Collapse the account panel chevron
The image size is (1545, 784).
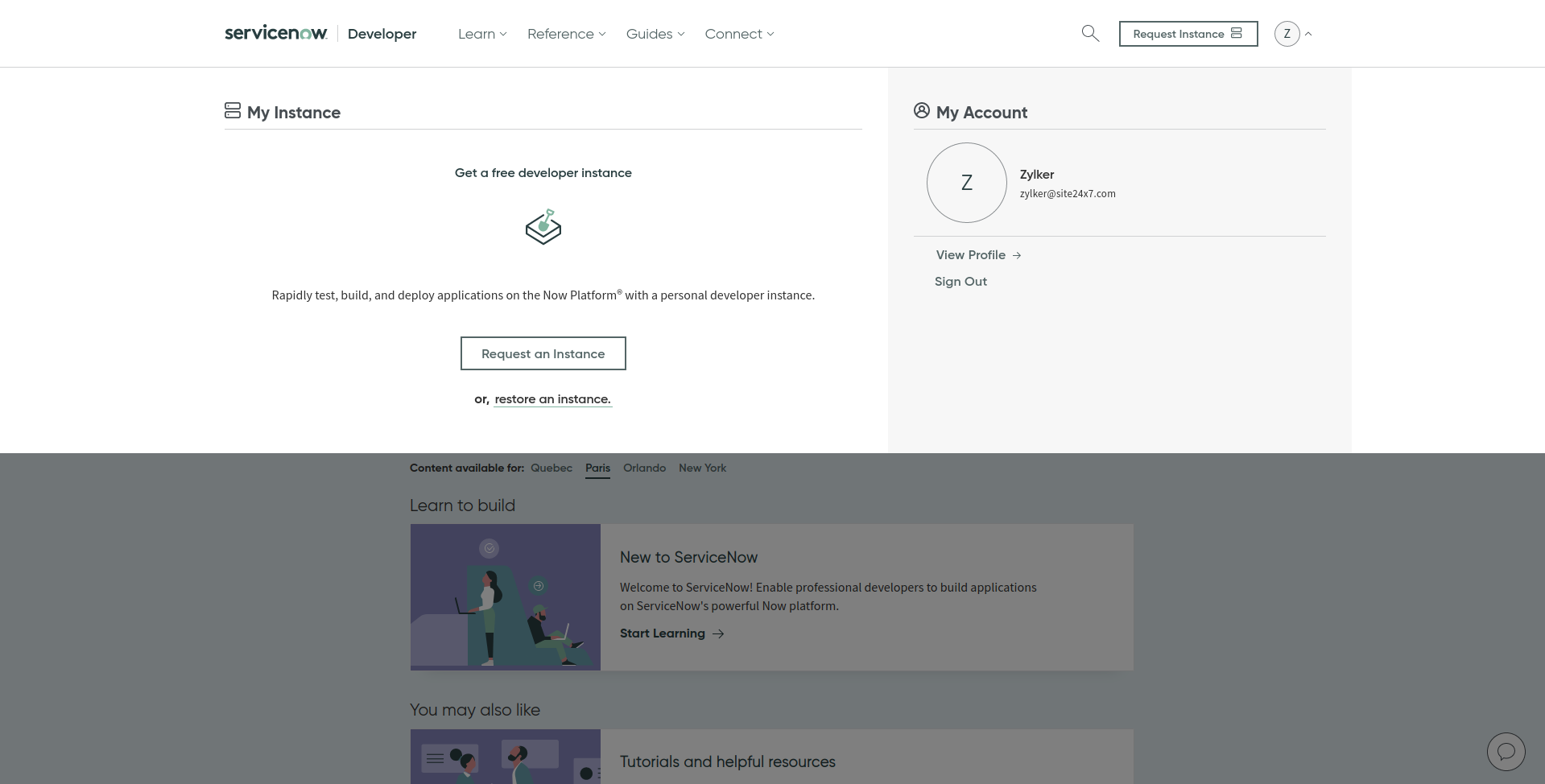pos(1308,34)
